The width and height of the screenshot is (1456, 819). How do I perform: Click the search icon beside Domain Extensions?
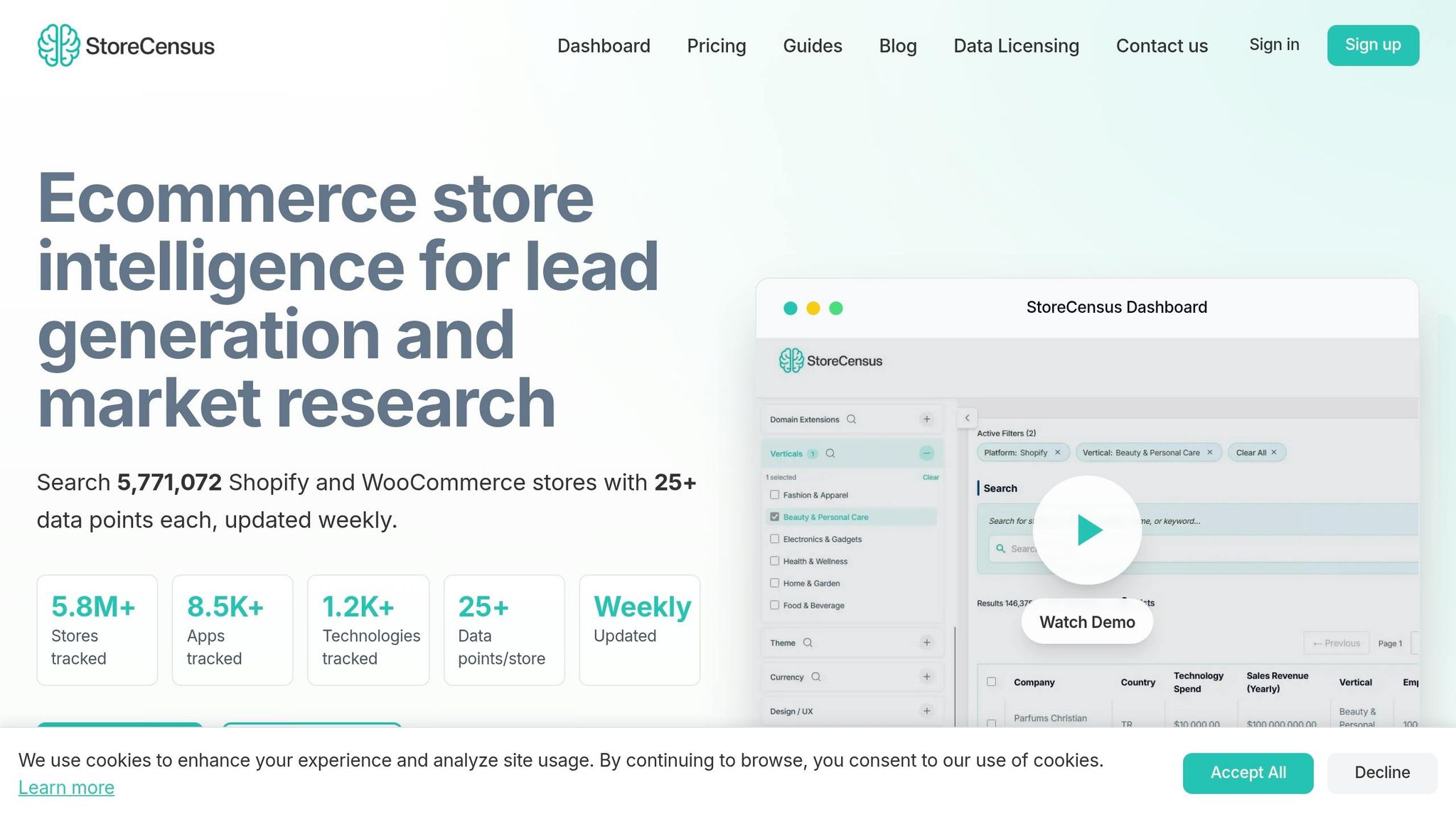(851, 419)
